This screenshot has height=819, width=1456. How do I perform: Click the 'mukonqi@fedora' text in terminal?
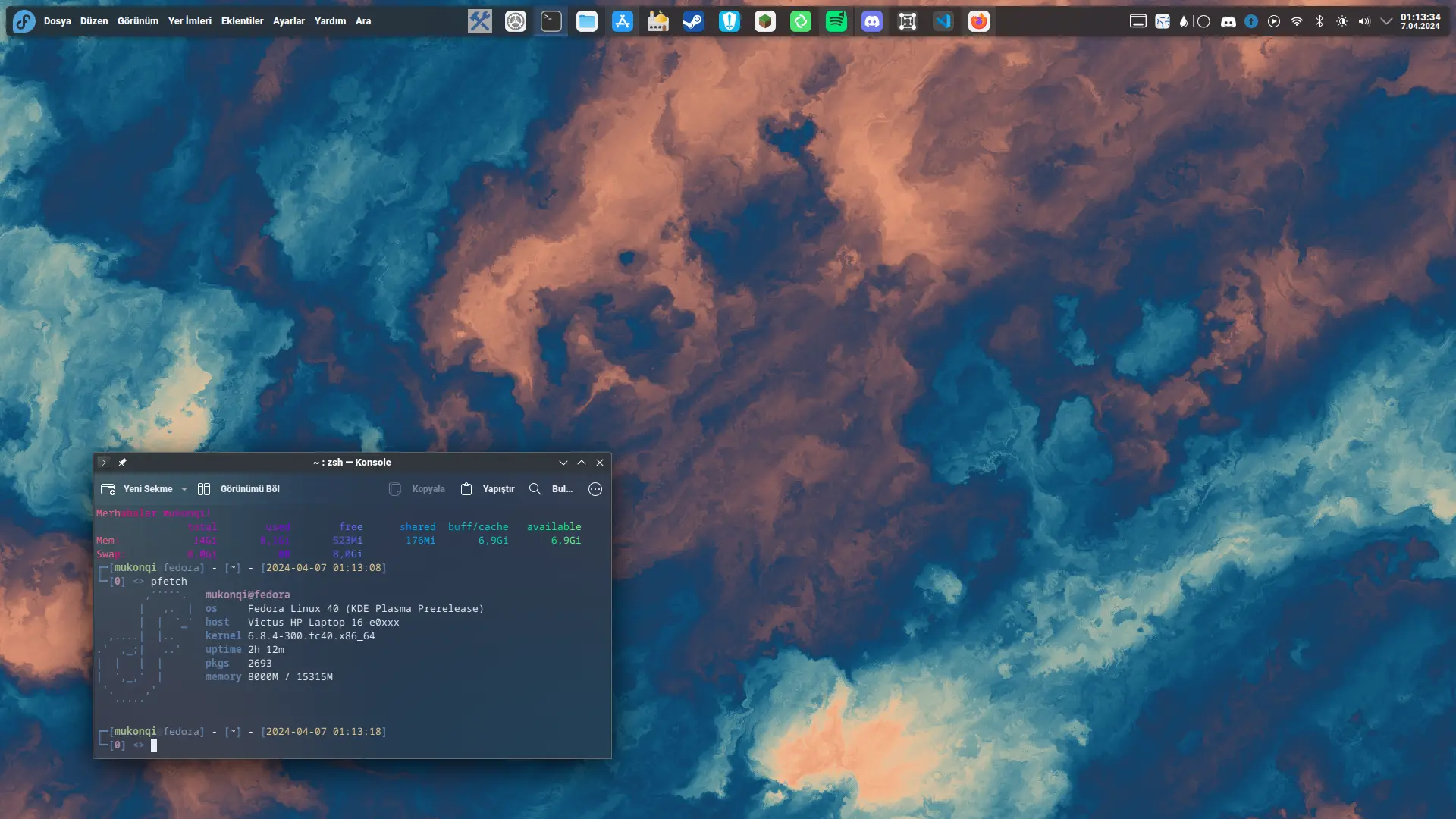(x=247, y=595)
